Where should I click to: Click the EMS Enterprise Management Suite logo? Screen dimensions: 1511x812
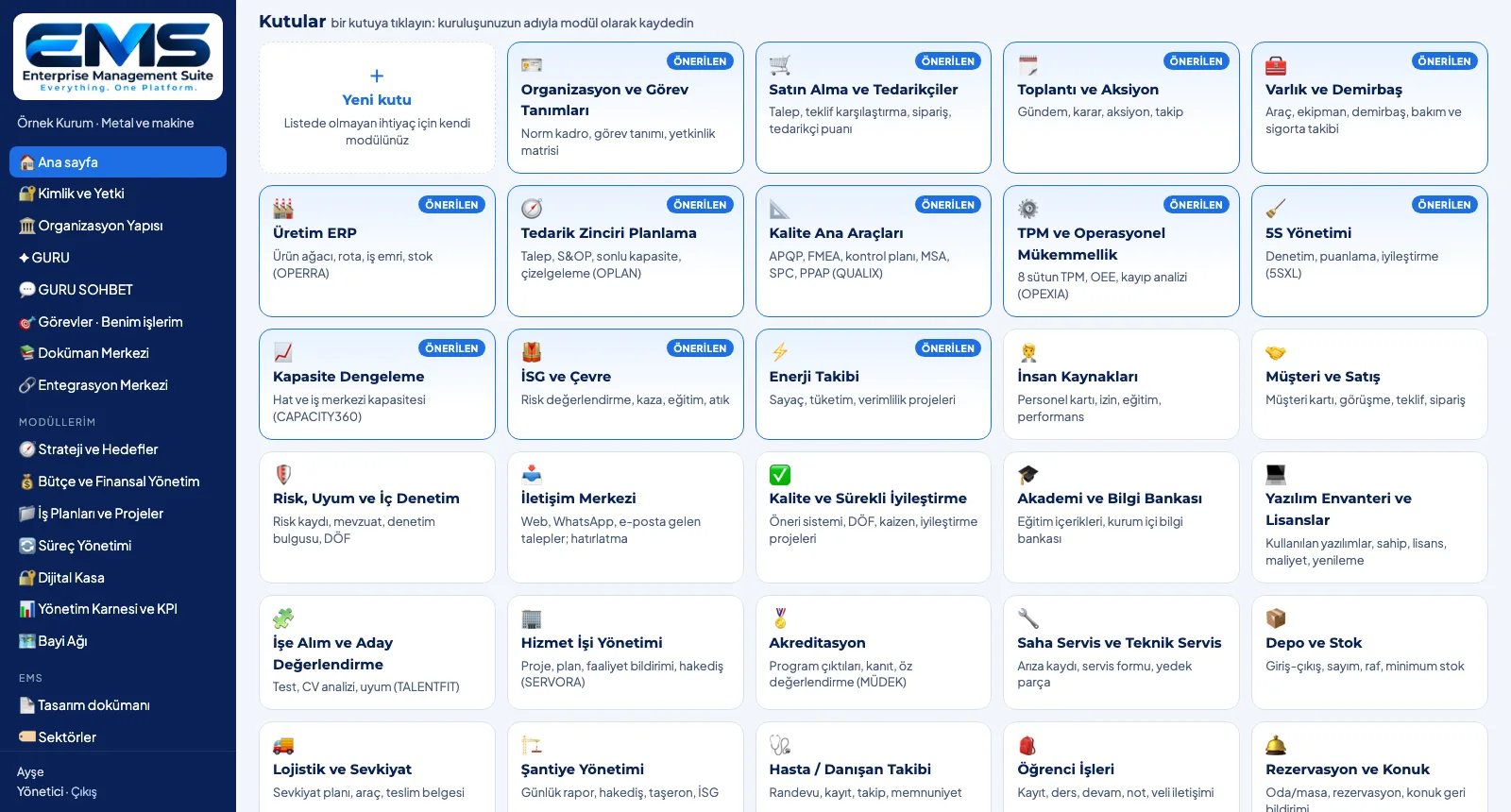(118, 57)
